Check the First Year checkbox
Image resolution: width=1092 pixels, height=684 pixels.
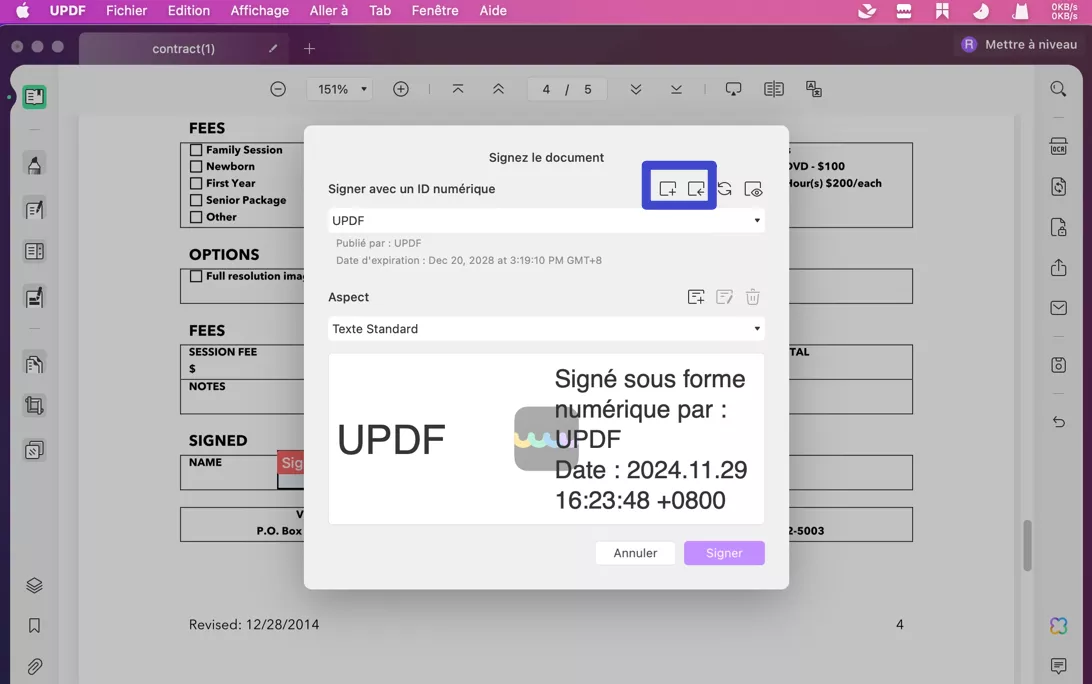pos(196,183)
